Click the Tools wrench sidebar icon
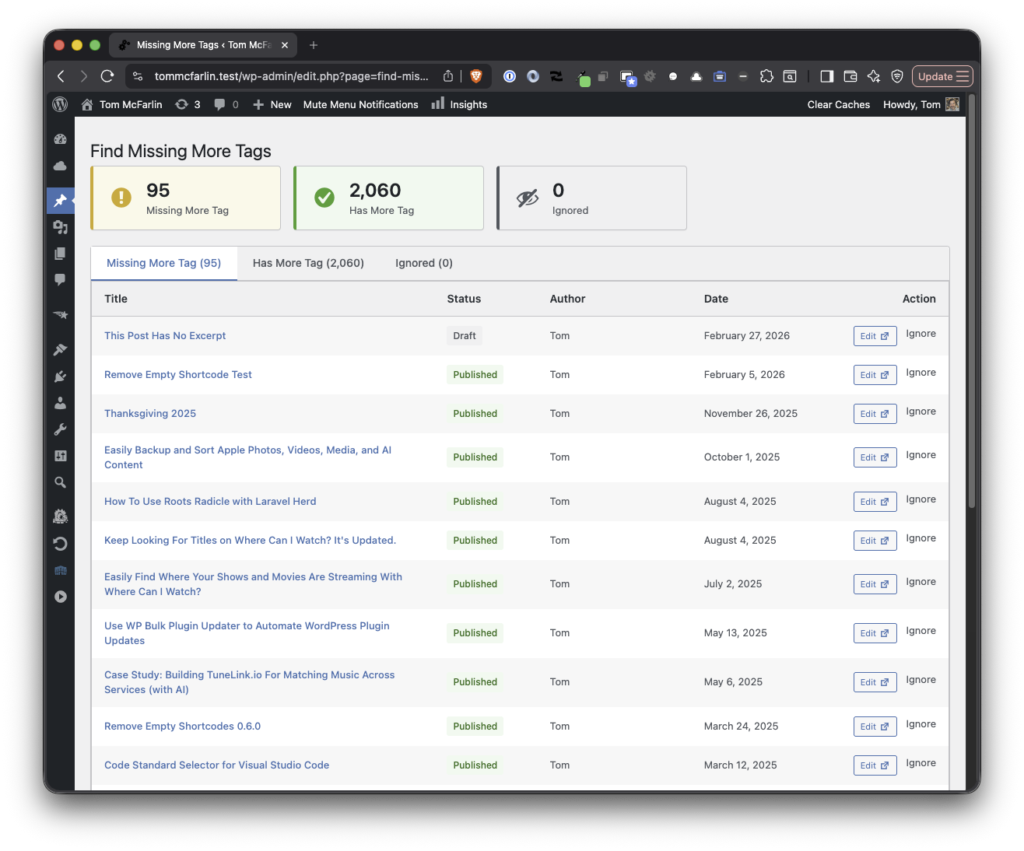The height and width of the screenshot is (851, 1024). [x=60, y=430]
